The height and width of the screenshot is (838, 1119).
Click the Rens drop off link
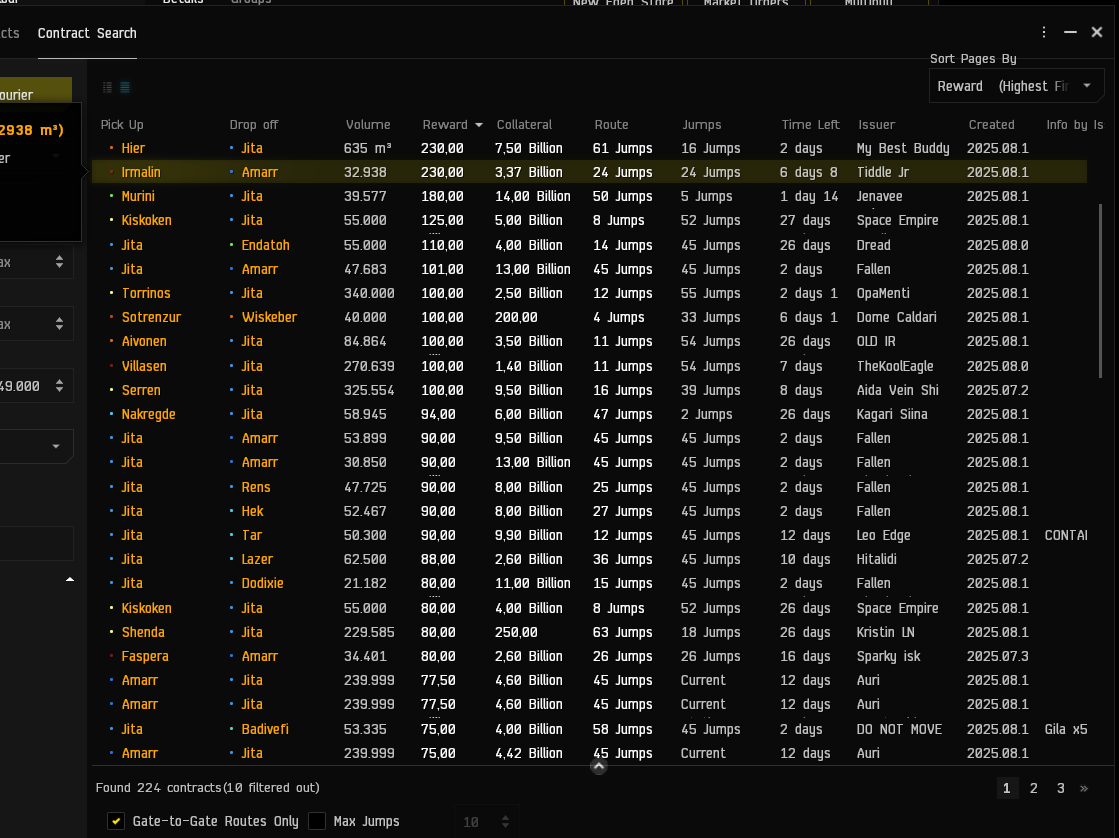[256, 488]
